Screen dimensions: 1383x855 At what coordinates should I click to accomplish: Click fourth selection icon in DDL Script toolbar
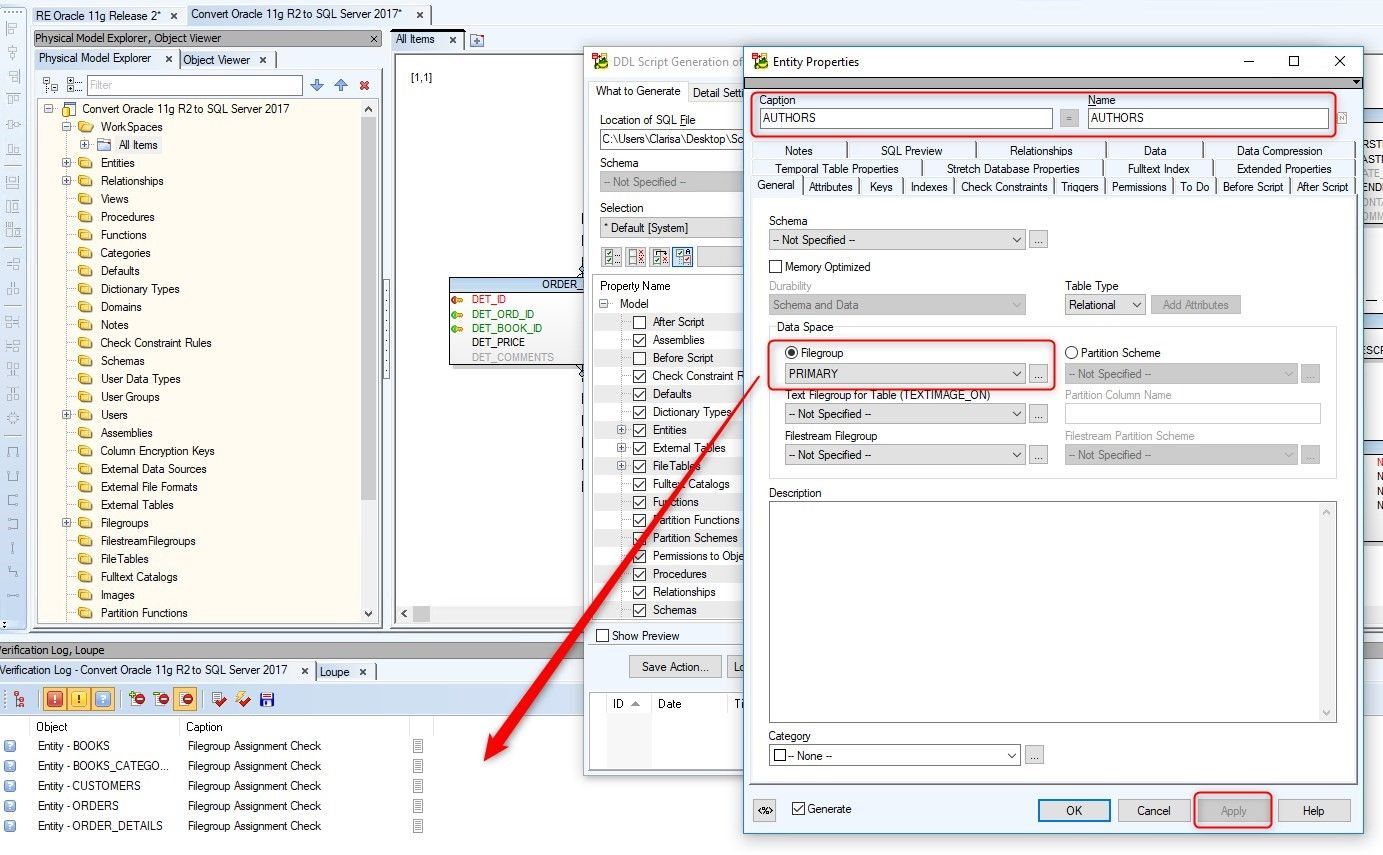point(683,257)
